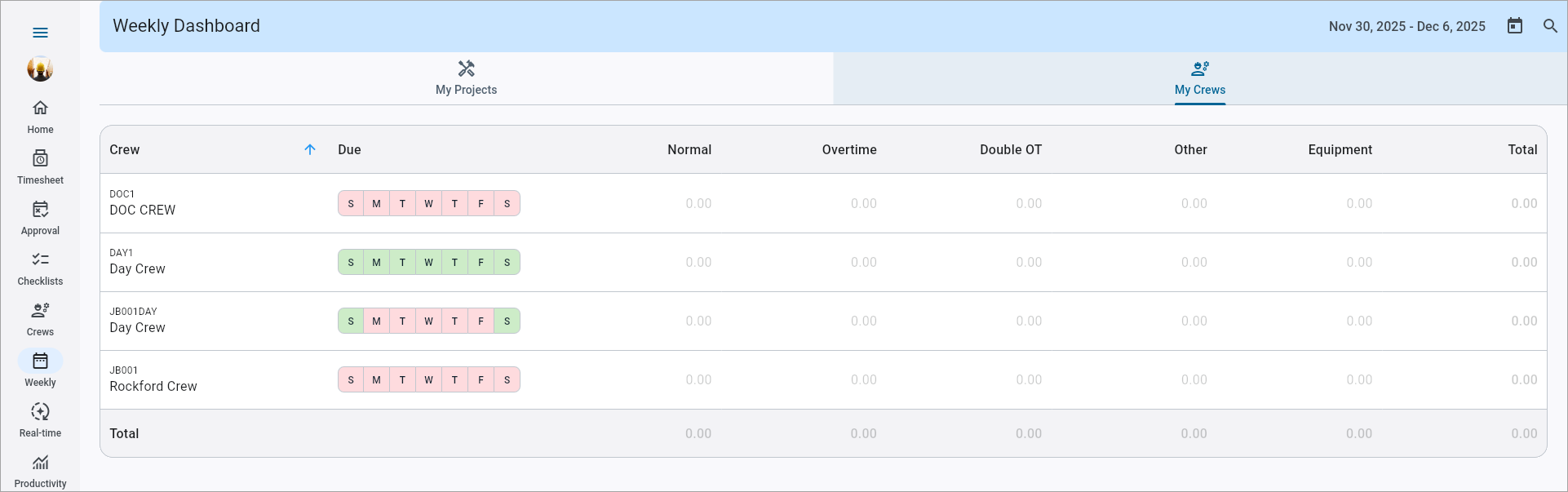
Task: Open the calendar date picker
Action: click(x=1514, y=26)
